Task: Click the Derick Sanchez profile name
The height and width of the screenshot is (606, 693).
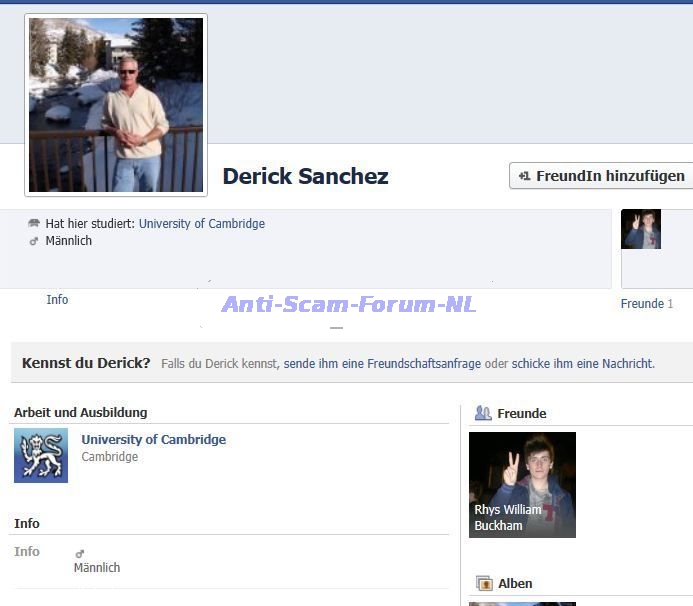Action: point(305,177)
